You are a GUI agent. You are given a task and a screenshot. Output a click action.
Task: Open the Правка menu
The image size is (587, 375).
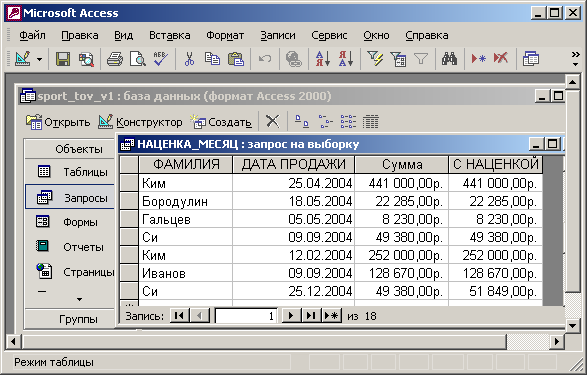coord(80,35)
